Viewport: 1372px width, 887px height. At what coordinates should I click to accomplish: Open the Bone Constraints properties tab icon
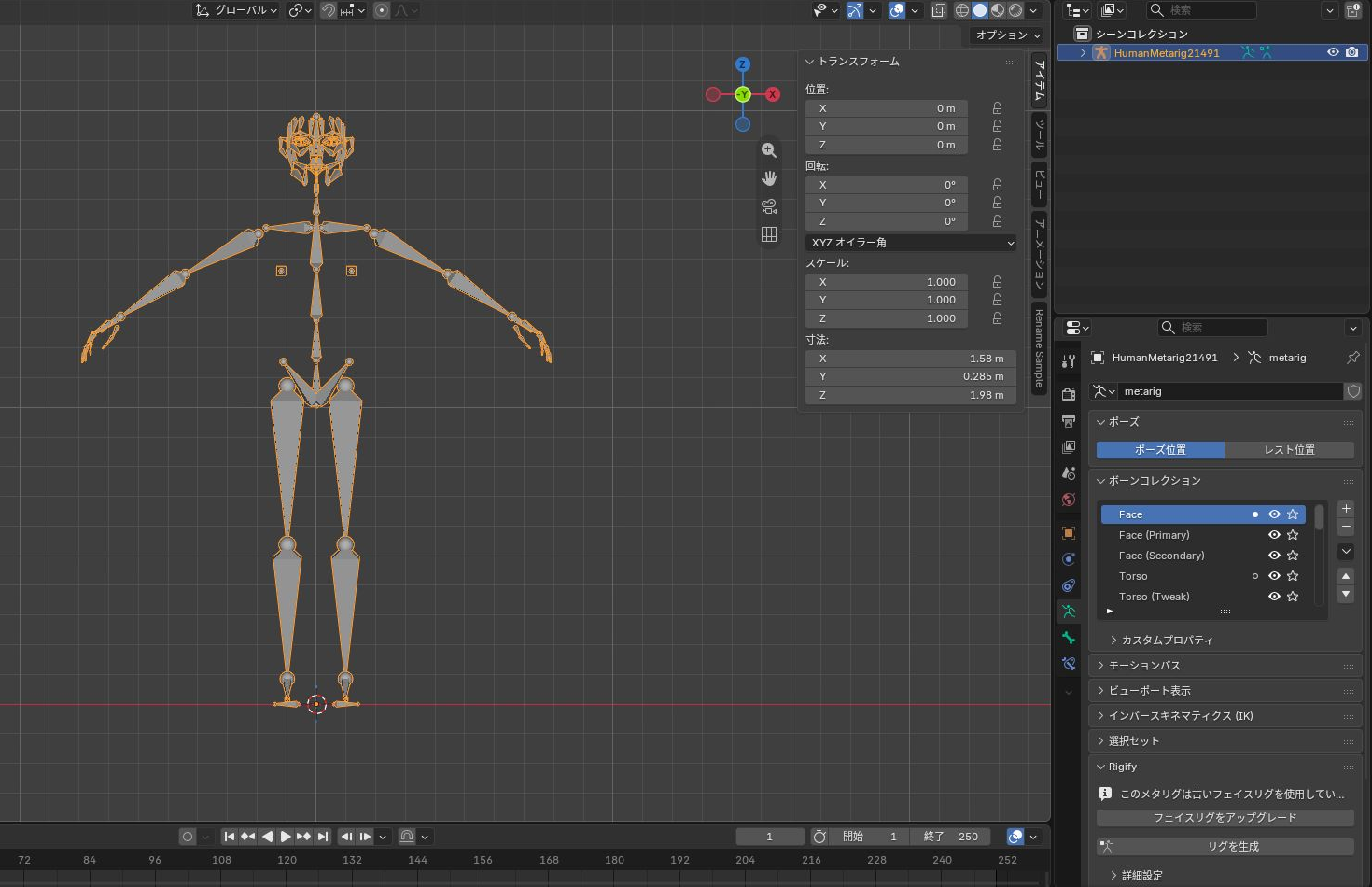pos(1069,664)
